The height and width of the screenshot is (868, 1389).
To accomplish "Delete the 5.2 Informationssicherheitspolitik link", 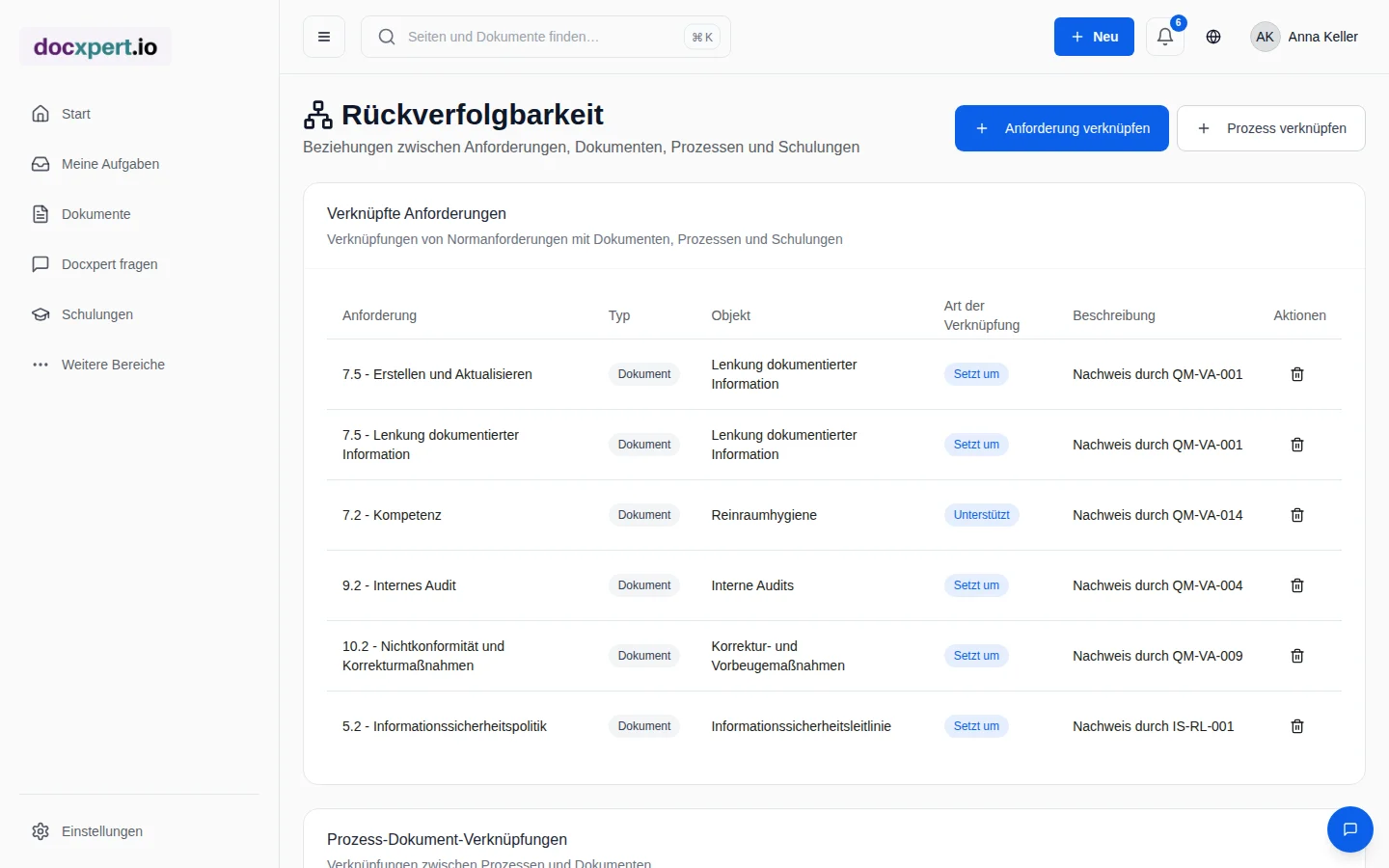I will click(x=1297, y=726).
